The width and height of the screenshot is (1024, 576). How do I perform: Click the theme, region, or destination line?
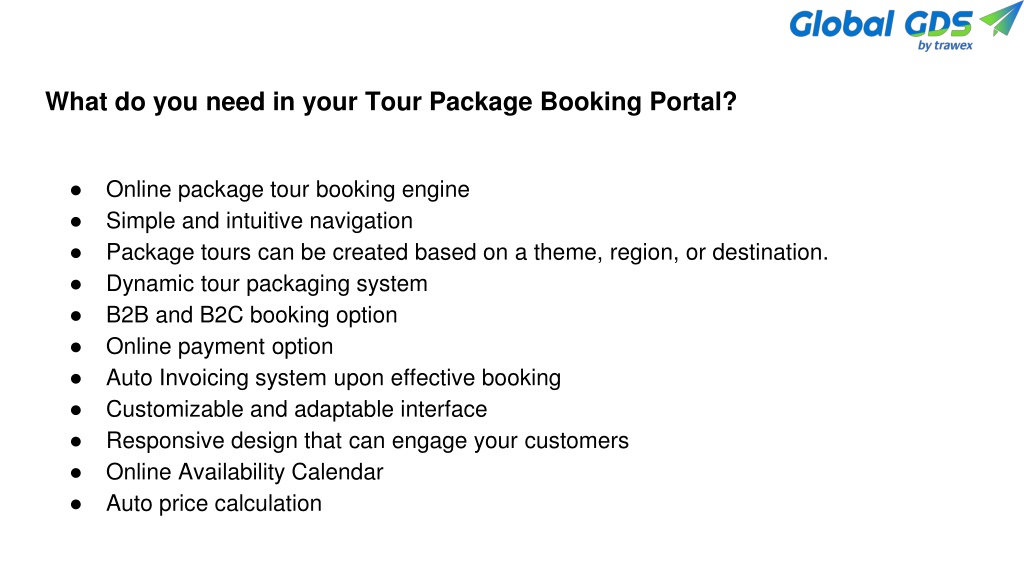tap(467, 253)
